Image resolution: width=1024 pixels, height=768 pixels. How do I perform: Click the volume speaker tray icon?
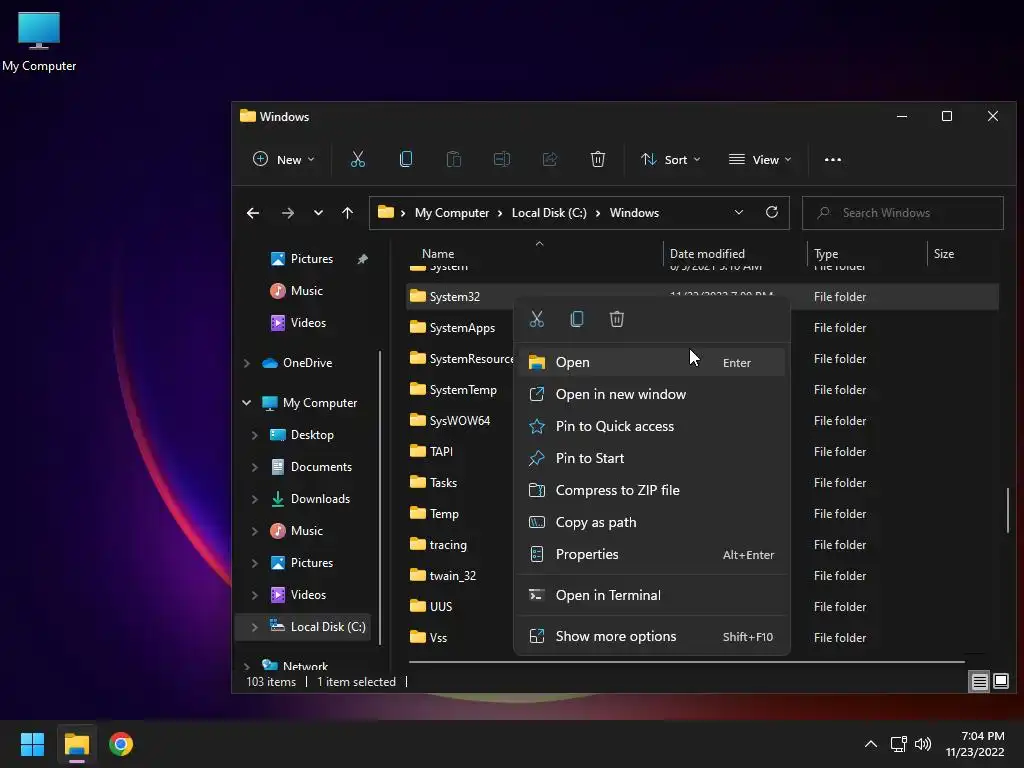point(923,744)
